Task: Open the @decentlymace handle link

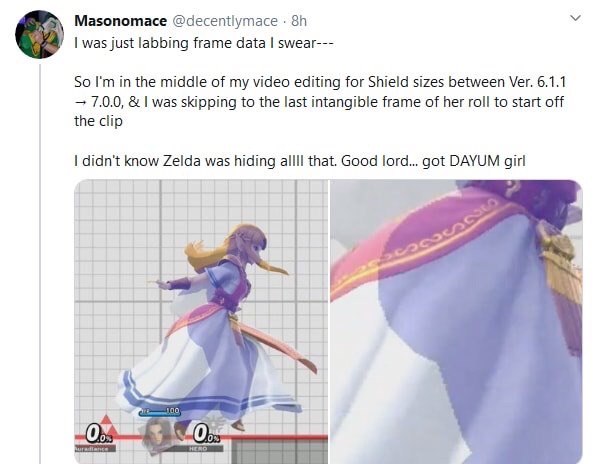Action: click(x=225, y=21)
